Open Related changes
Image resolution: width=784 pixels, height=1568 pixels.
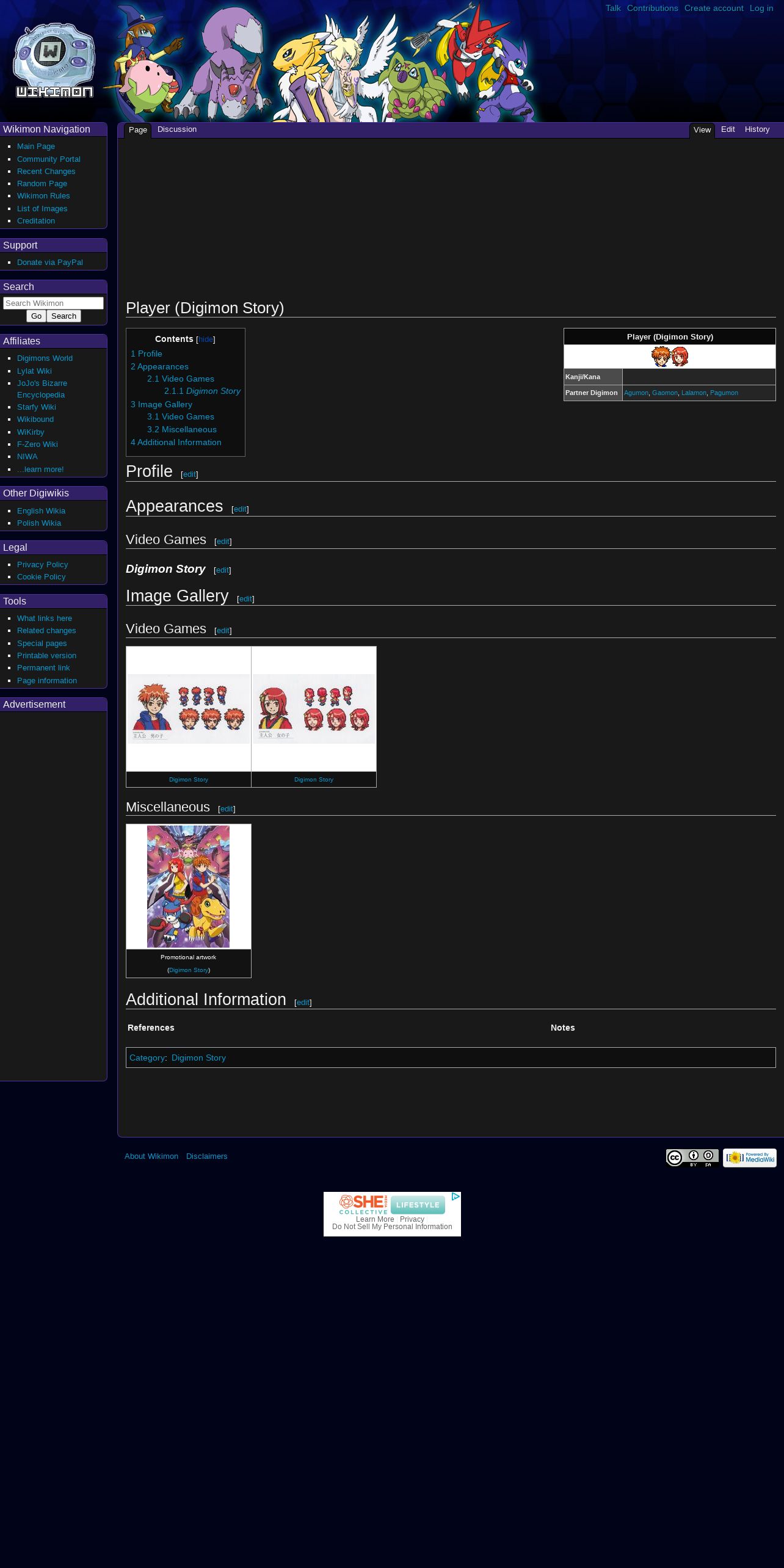click(x=46, y=631)
